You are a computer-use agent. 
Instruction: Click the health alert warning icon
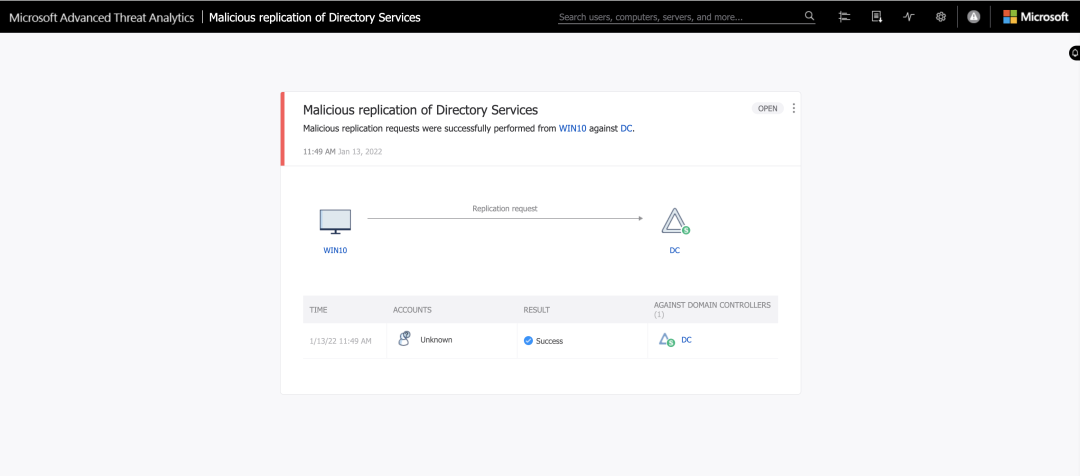(x=973, y=17)
